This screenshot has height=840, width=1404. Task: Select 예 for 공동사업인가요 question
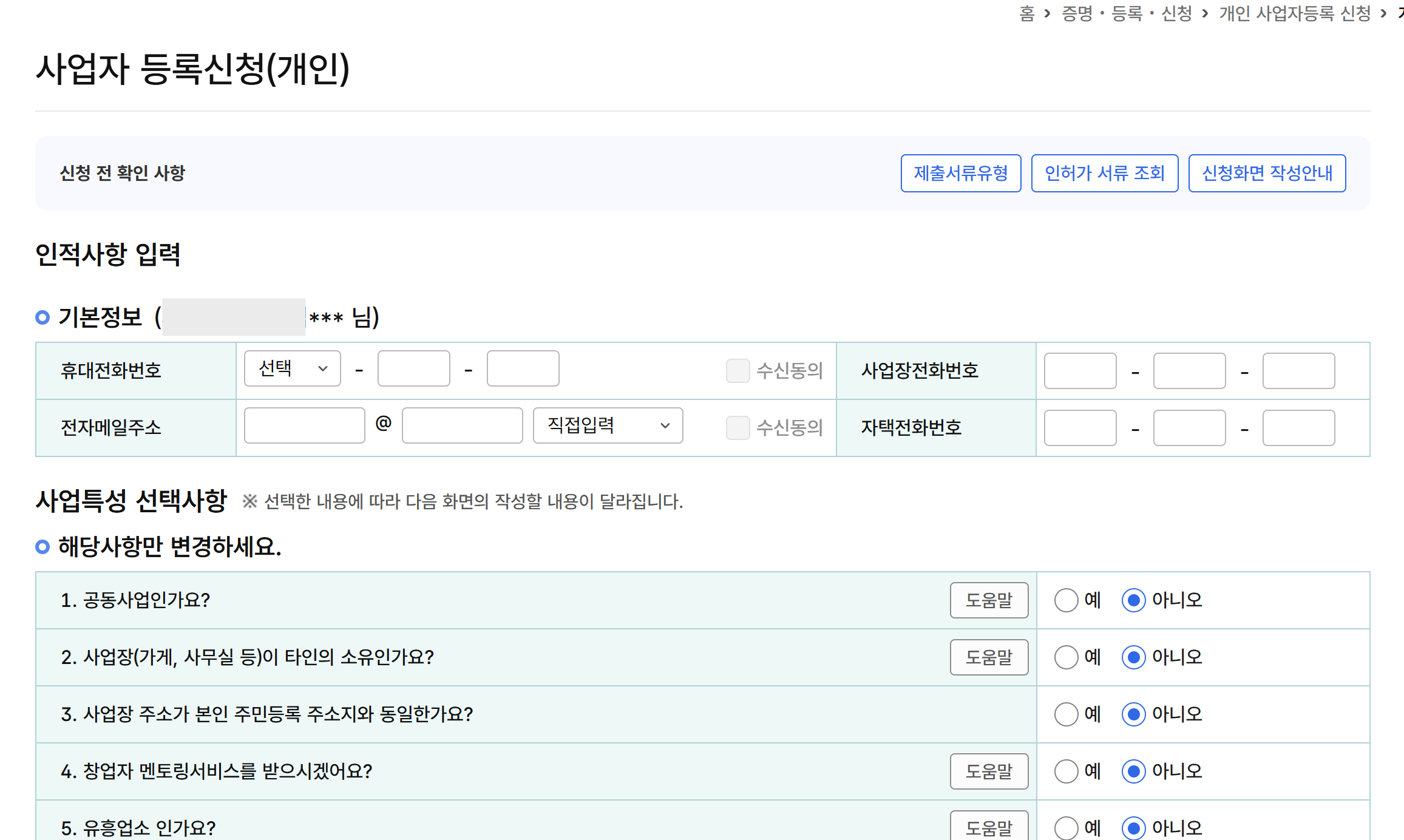pyautogui.click(x=1066, y=600)
